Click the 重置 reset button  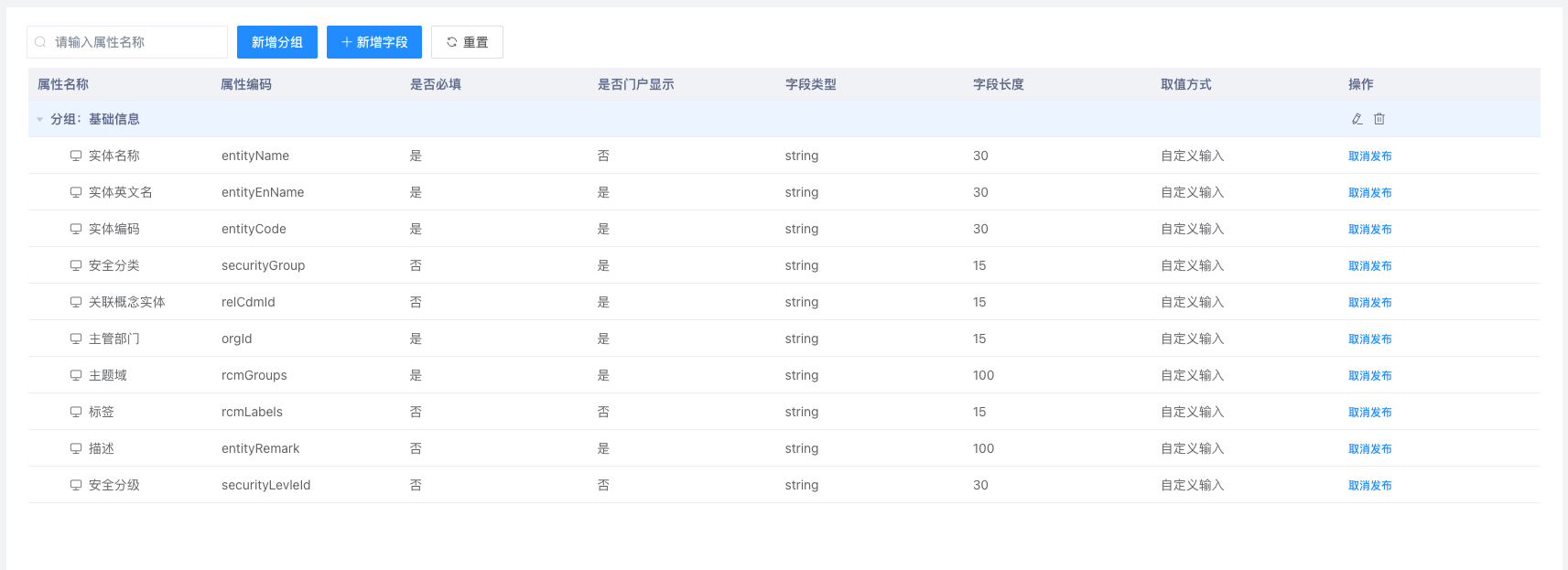click(467, 42)
